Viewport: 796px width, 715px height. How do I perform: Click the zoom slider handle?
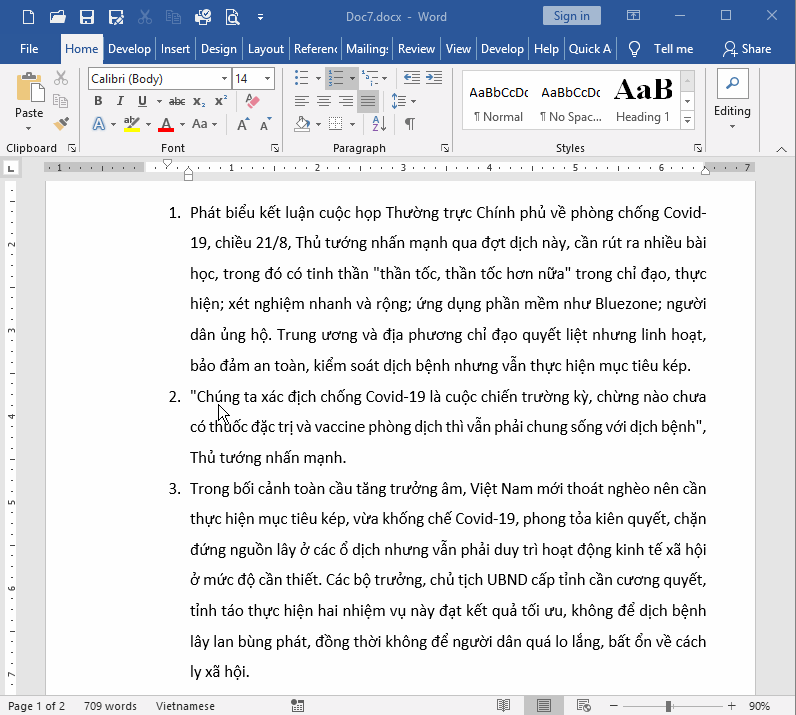[x=669, y=706]
